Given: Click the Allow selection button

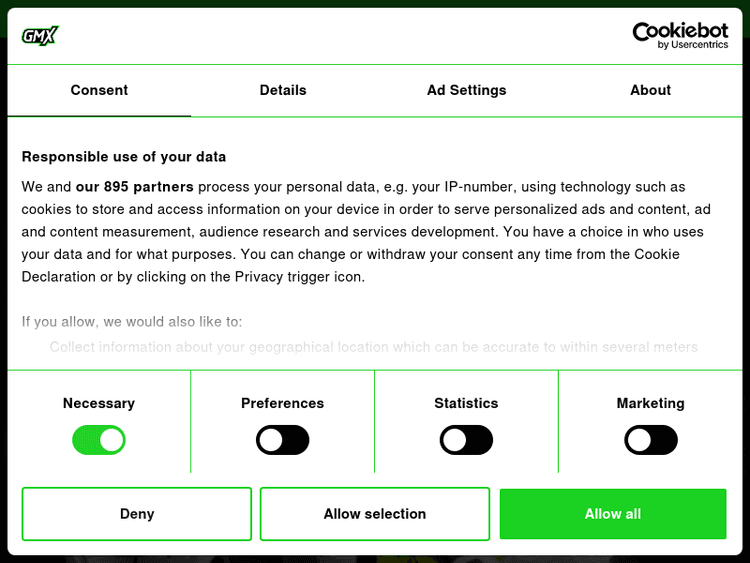Looking at the screenshot, I should 375,514.
